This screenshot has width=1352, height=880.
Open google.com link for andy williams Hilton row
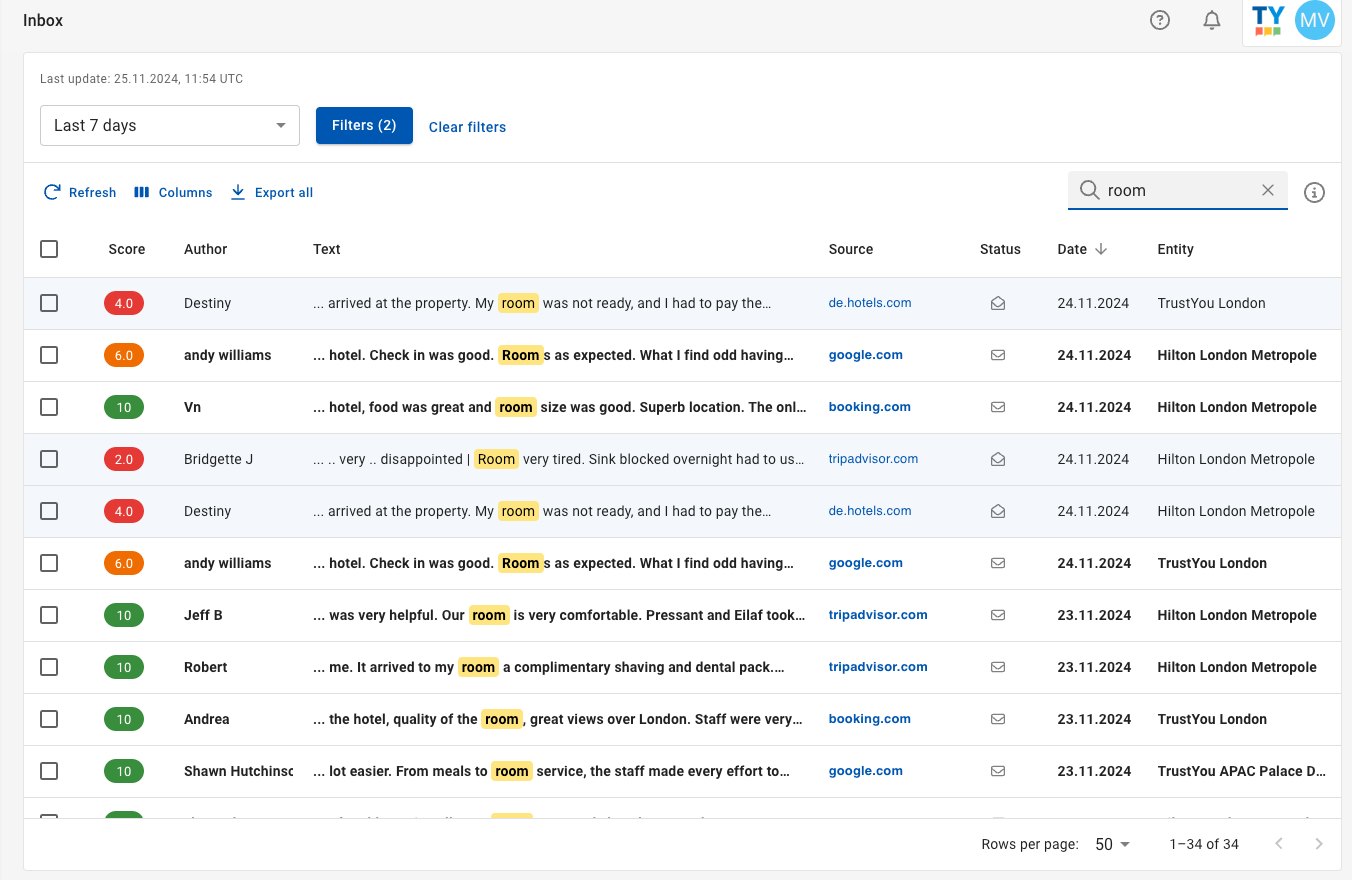866,355
